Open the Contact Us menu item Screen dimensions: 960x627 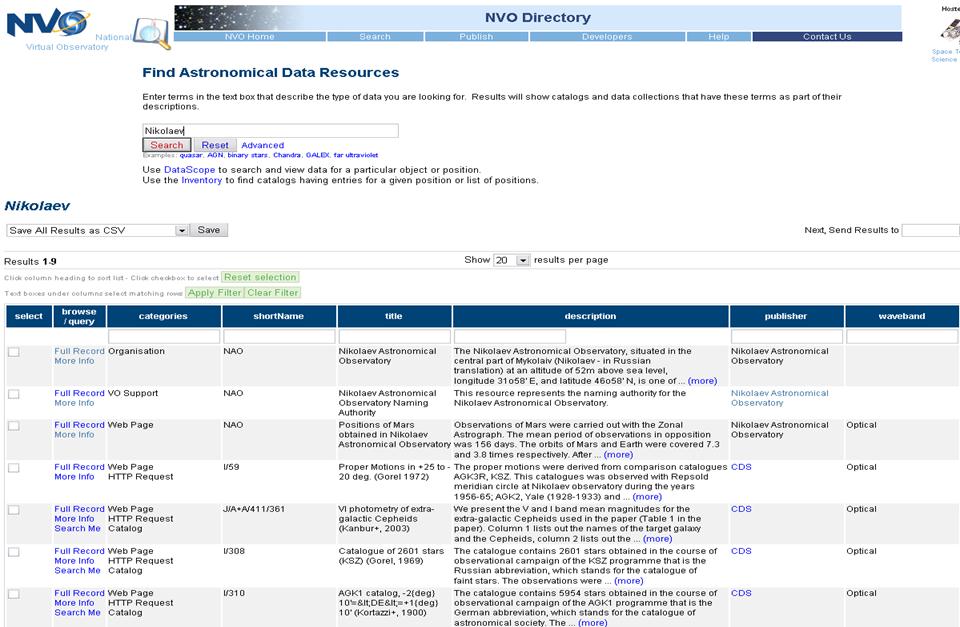(827, 37)
